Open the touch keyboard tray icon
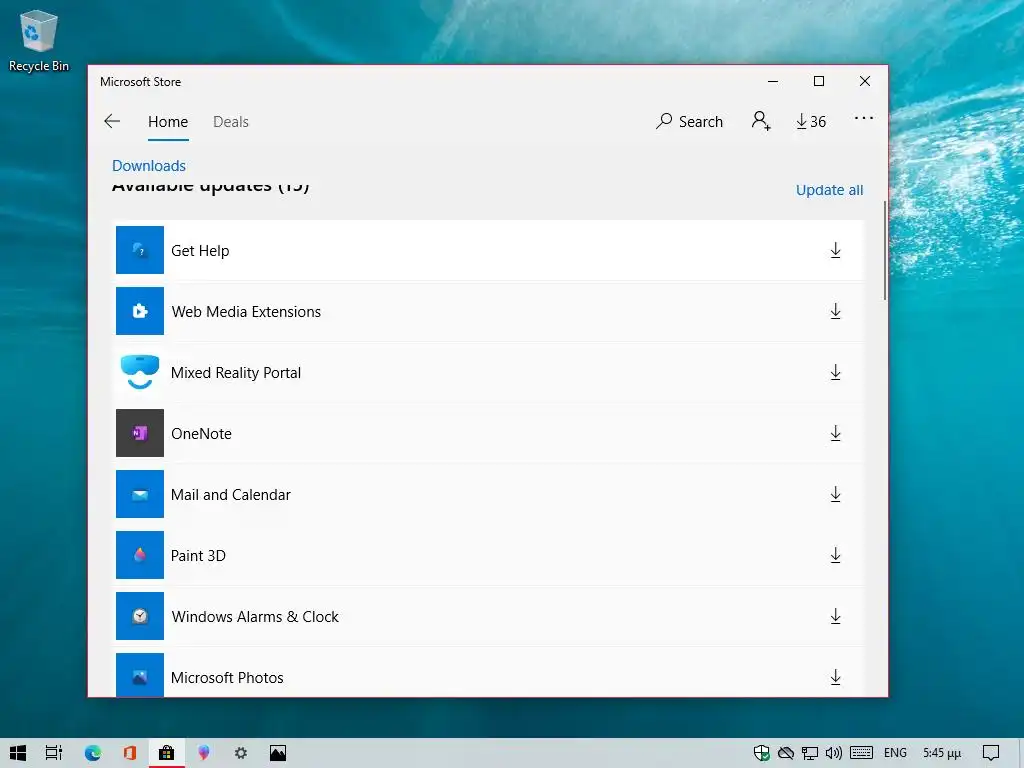1024x768 pixels. click(x=861, y=753)
